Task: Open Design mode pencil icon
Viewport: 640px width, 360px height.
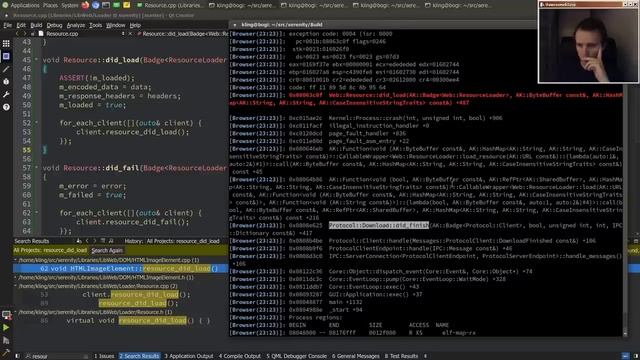Action: point(6,69)
